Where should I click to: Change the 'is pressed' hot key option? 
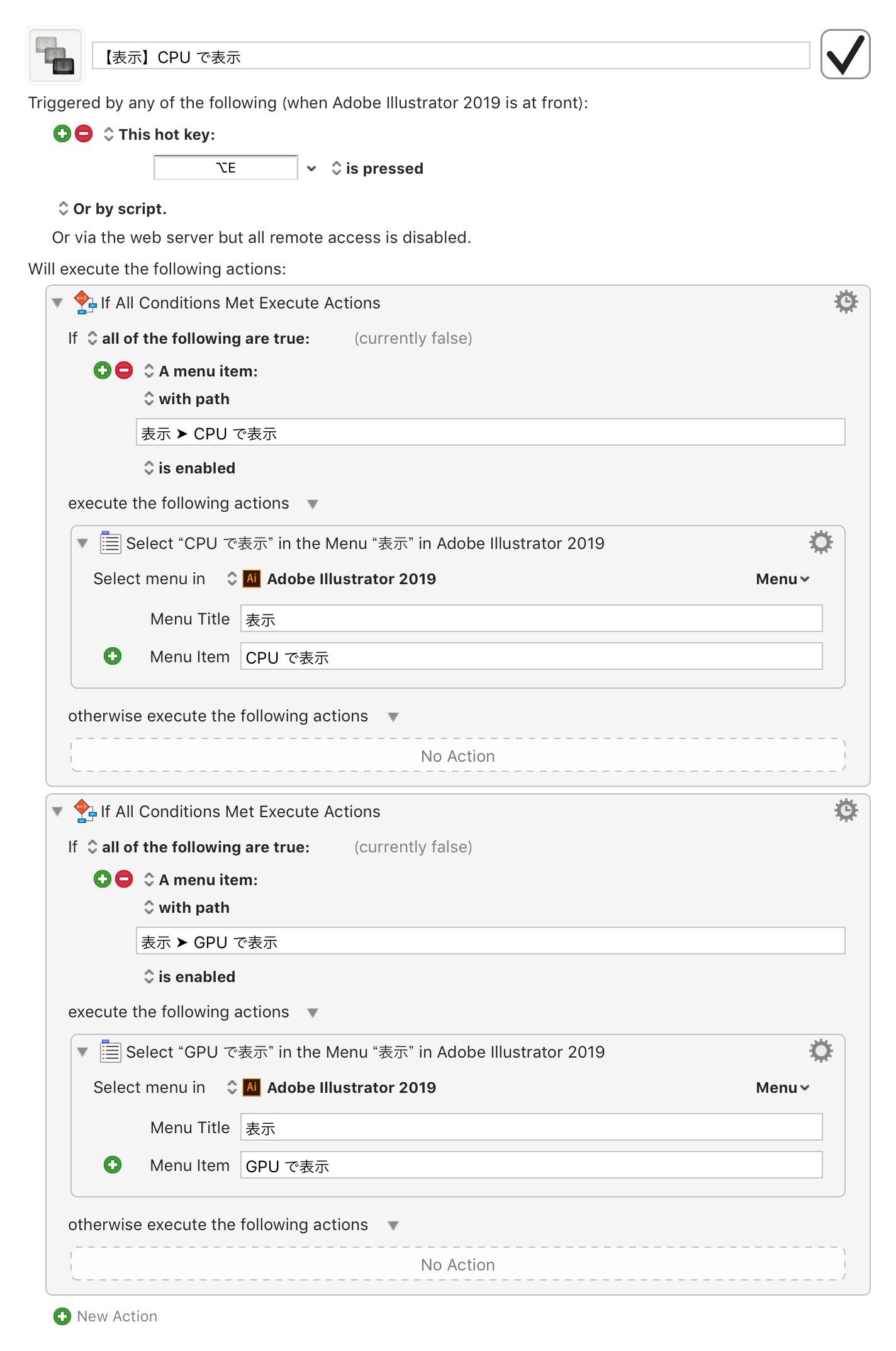[378, 169]
